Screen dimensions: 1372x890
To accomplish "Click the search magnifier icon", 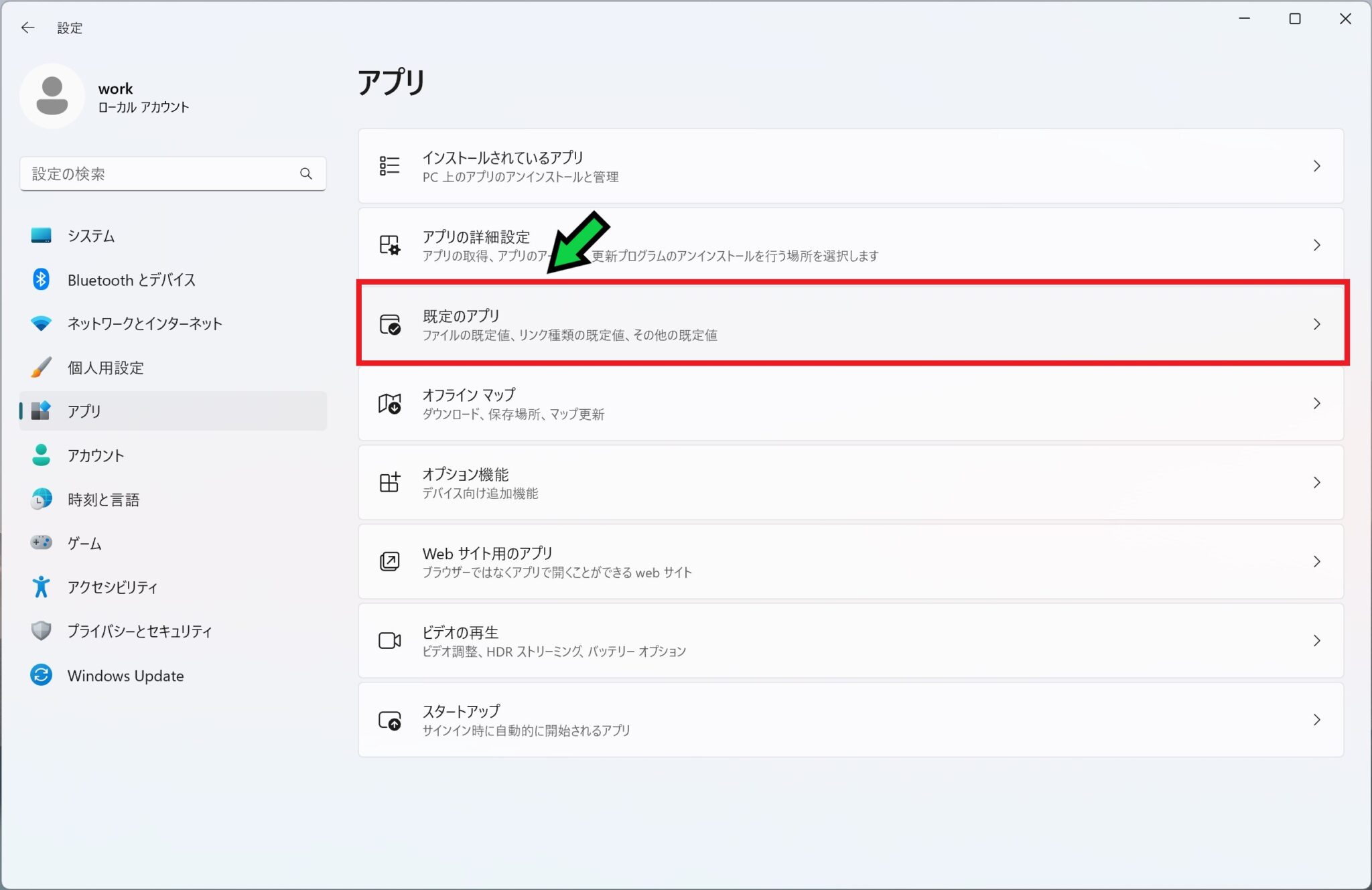I will tap(306, 173).
